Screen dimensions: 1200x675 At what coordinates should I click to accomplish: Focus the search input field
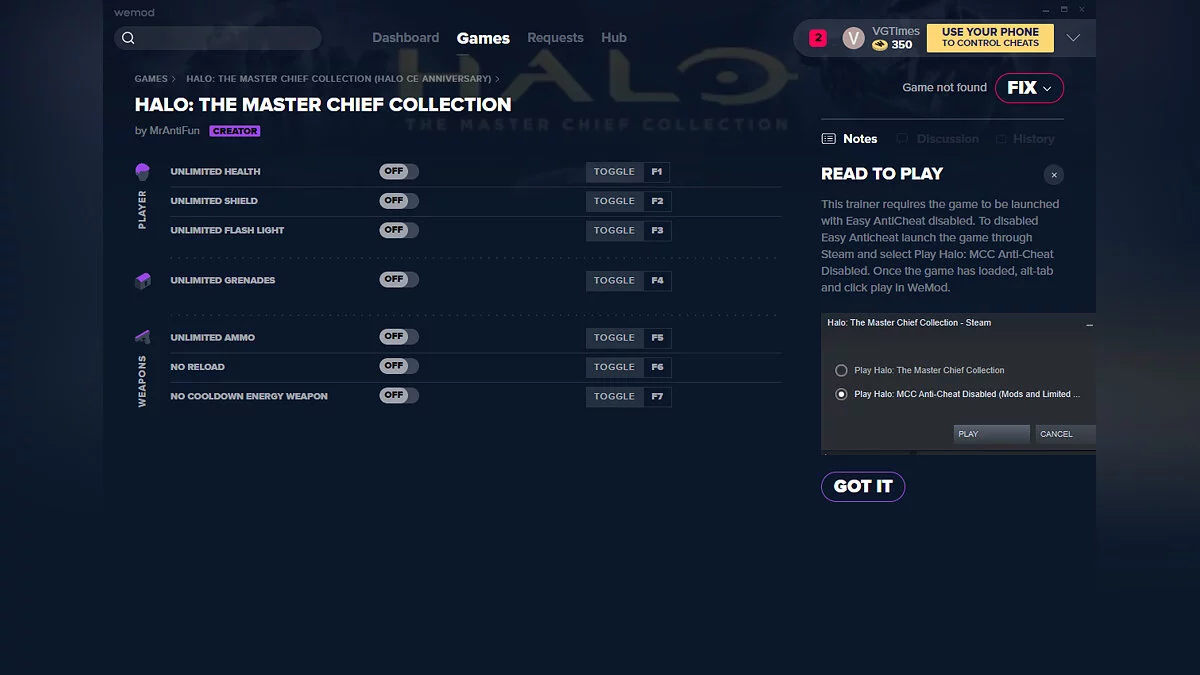pos(218,38)
